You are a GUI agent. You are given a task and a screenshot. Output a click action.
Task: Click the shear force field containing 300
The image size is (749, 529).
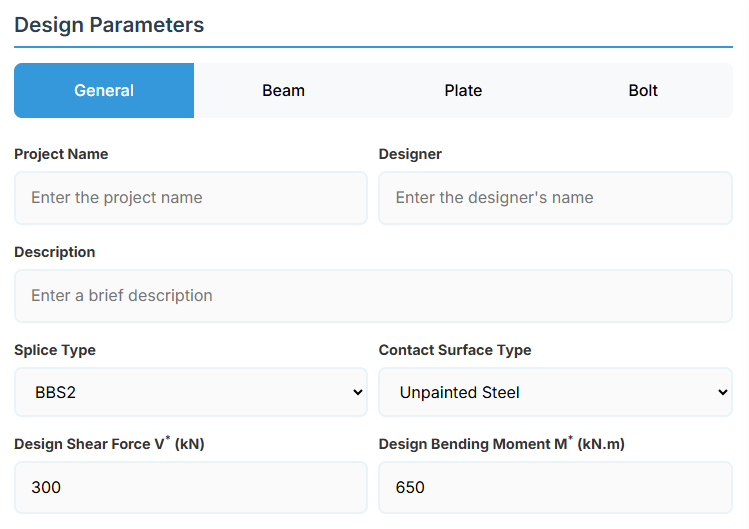click(190, 488)
